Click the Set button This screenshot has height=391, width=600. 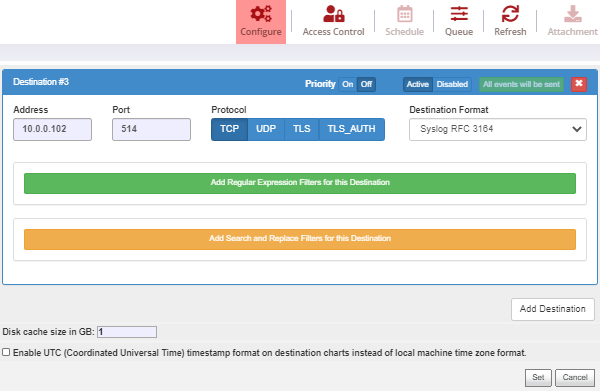(538, 378)
